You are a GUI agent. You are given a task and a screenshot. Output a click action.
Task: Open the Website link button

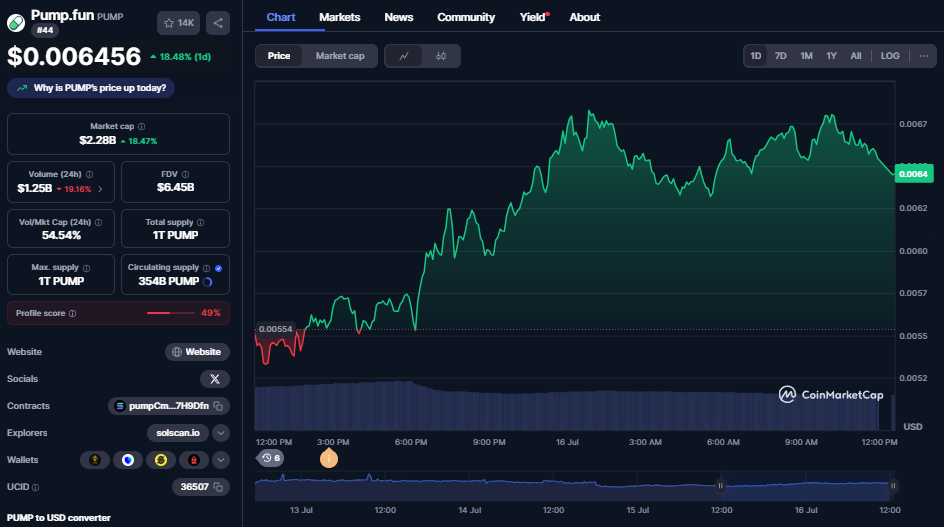tap(197, 352)
